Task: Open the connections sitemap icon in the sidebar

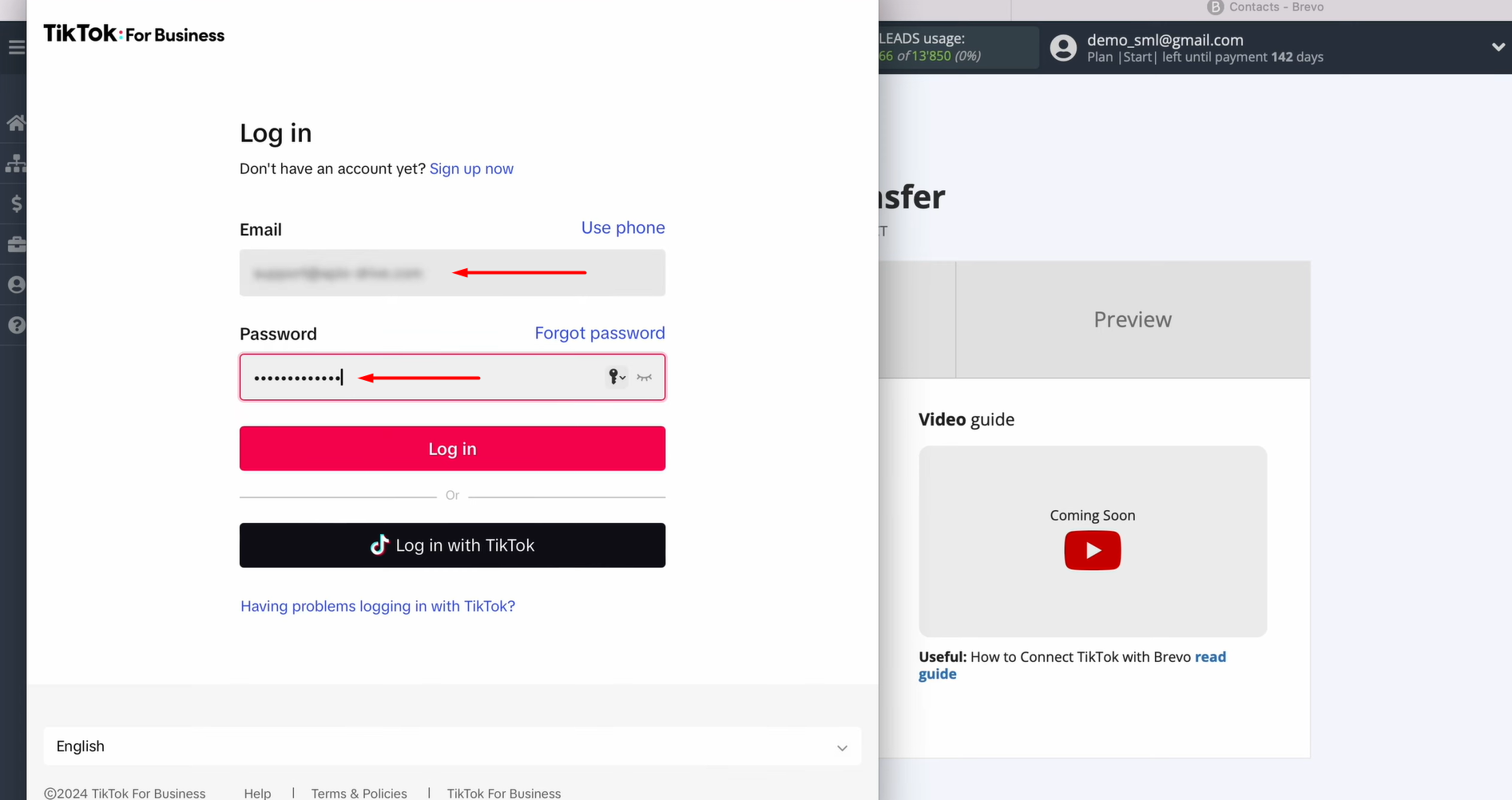Action: coord(16,164)
